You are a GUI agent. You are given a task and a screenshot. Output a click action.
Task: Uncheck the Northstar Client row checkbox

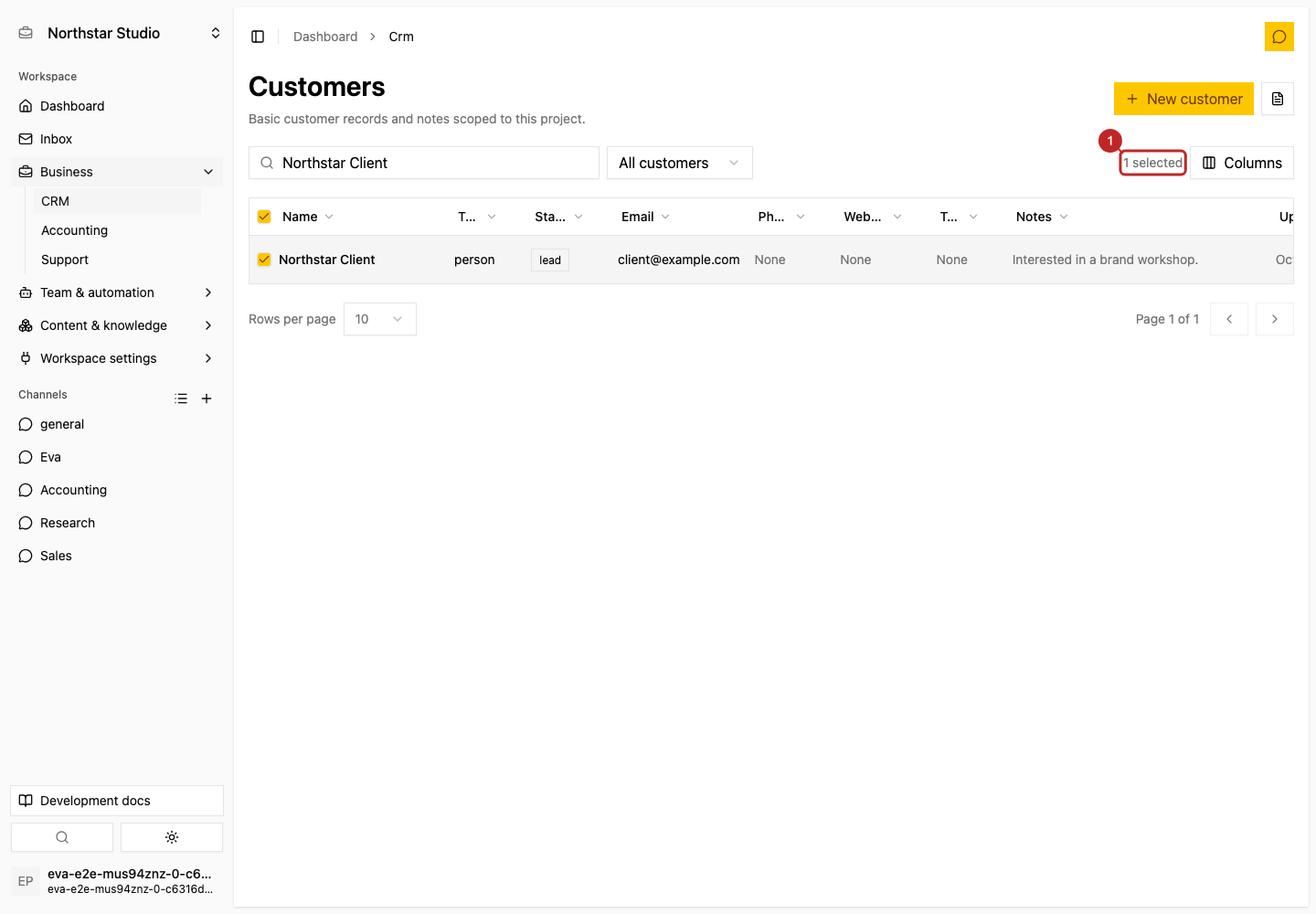pos(264,260)
